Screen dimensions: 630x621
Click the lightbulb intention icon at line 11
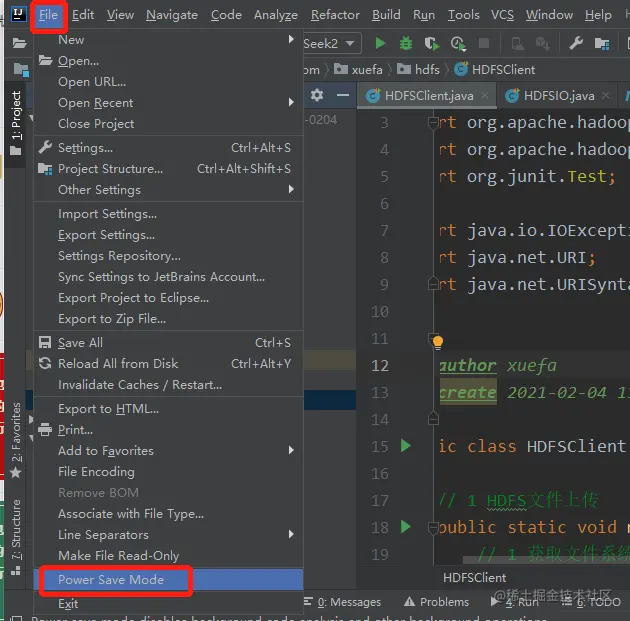(x=438, y=342)
